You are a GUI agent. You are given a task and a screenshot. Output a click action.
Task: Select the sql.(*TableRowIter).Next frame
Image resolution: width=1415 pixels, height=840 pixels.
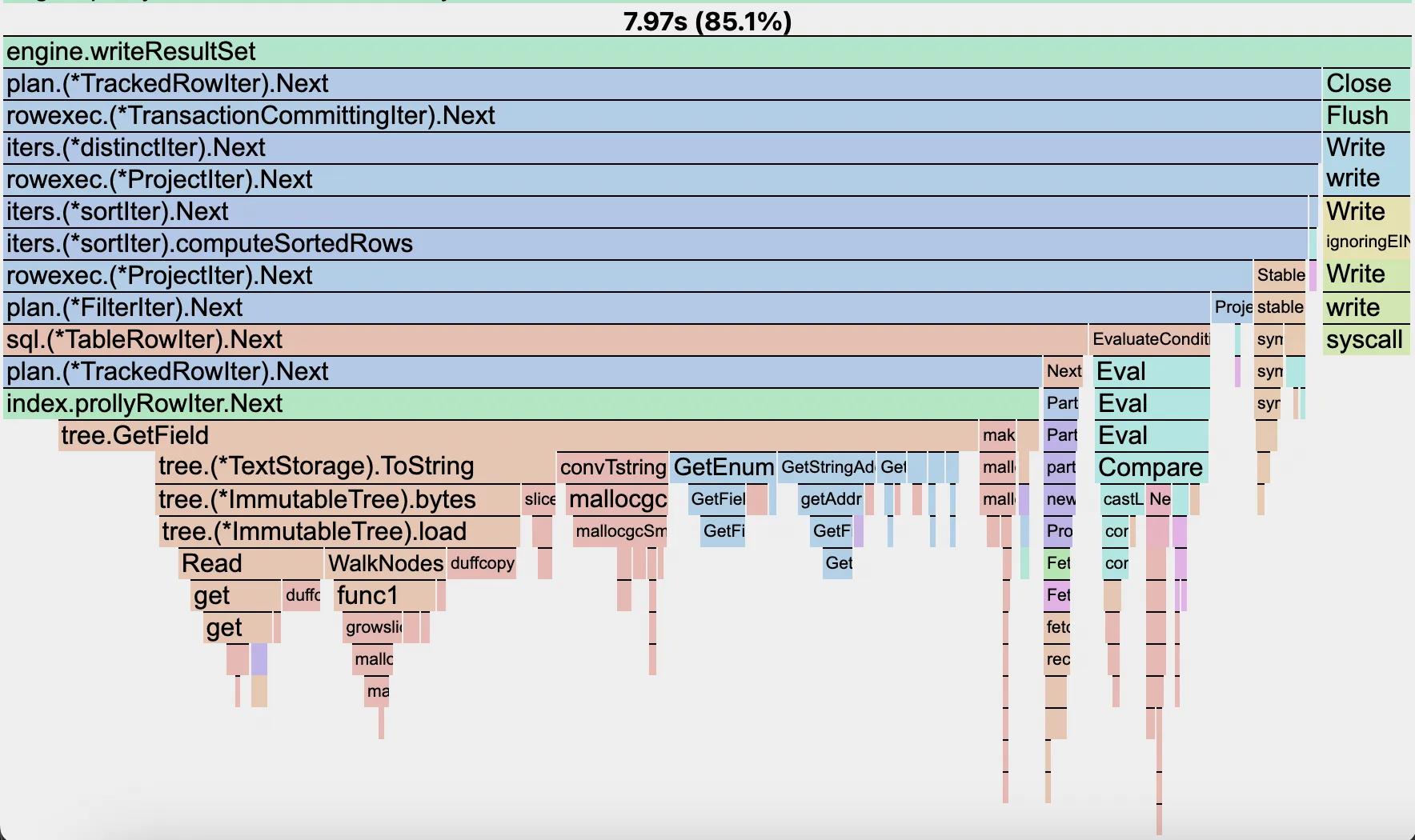pyautogui.click(x=544, y=340)
